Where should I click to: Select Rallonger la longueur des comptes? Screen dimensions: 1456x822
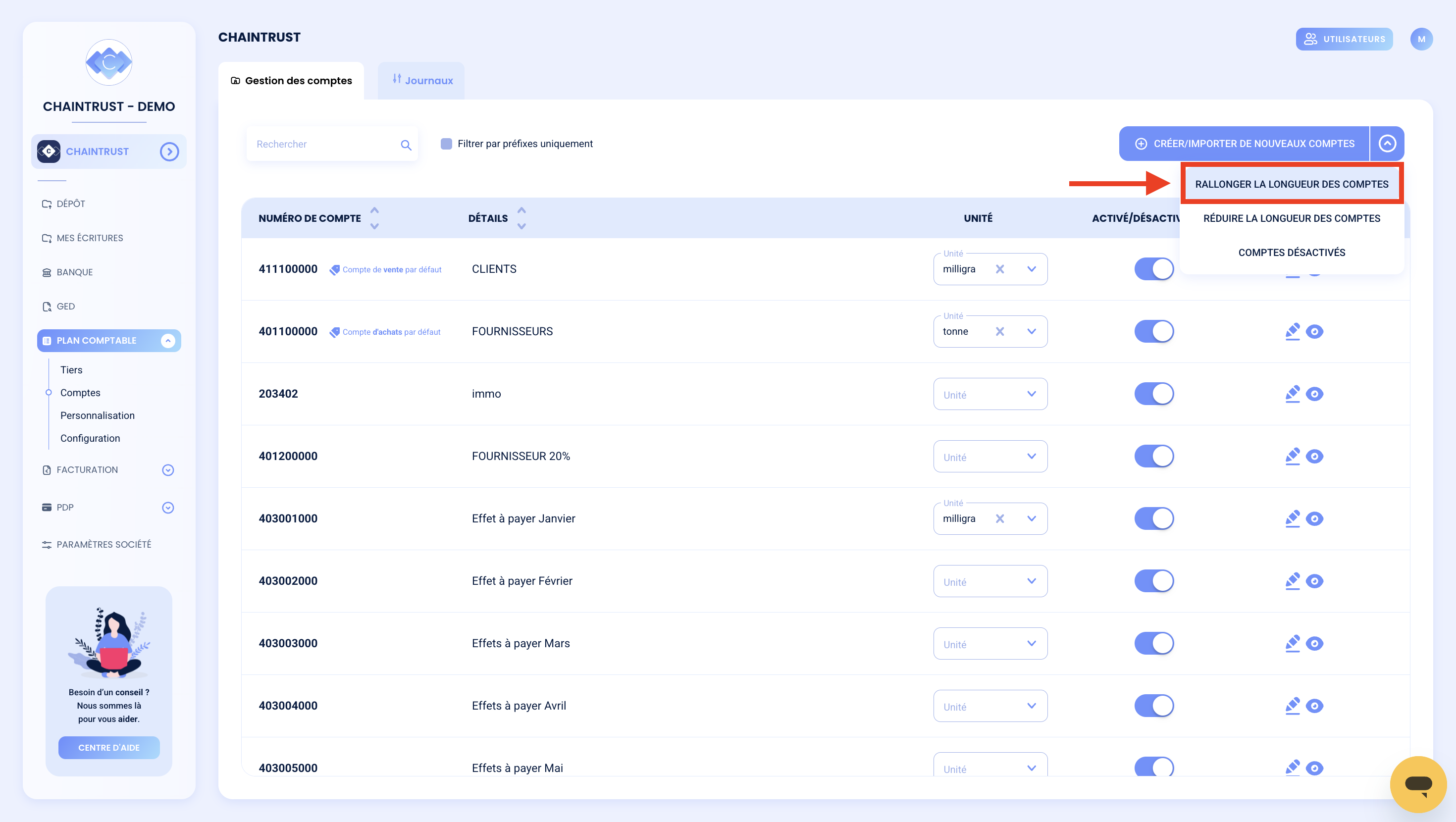click(x=1291, y=184)
